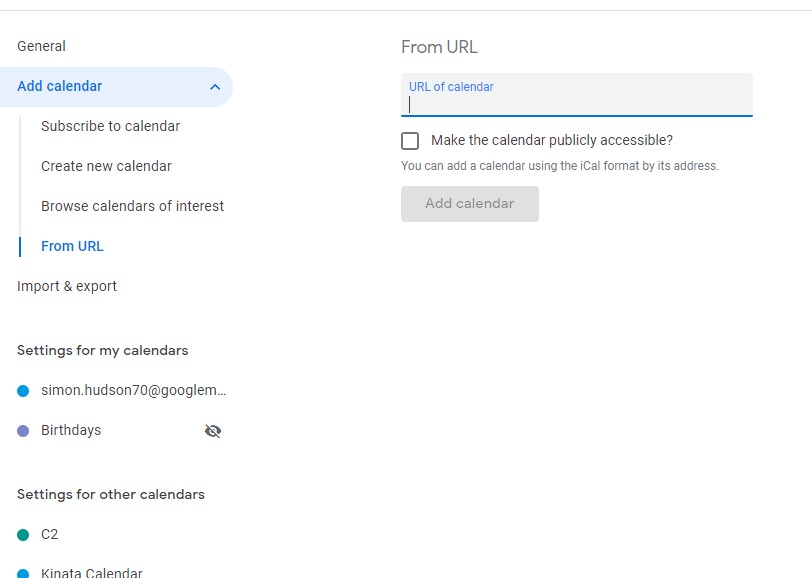The image size is (812, 578).
Task: Toggle Birthdays calendar hidden eye icon
Action: pos(212,431)
